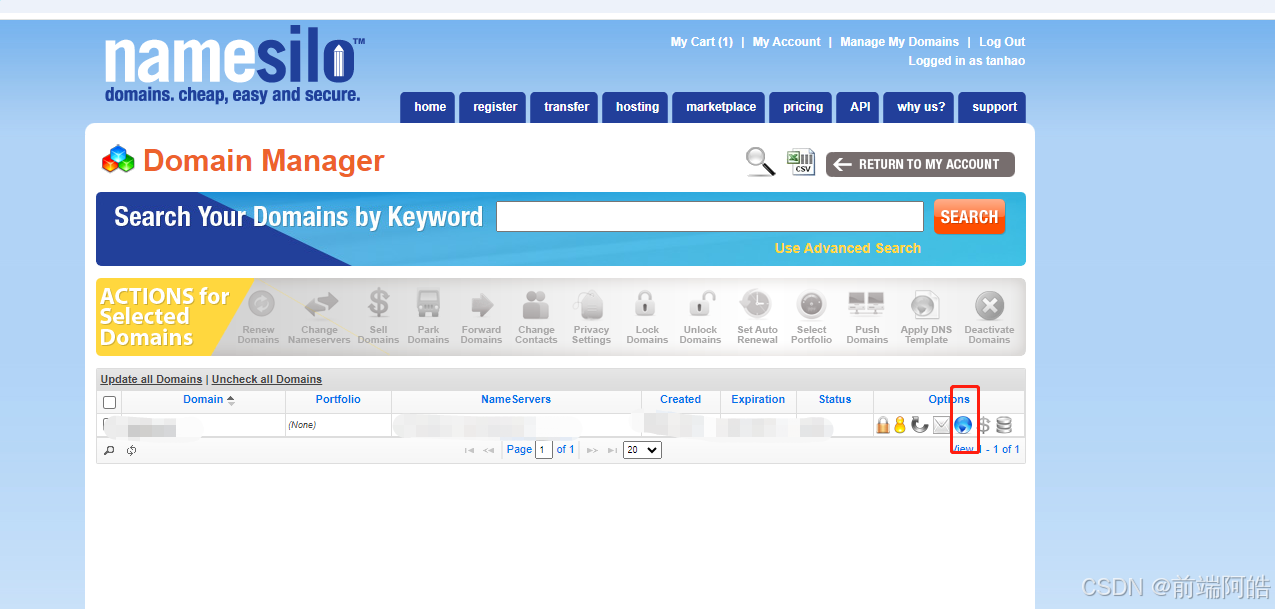Click the Renew Domains action icon
This screenshot has width=1275, height=609.
pyautogui.click(x=260, y=304)
